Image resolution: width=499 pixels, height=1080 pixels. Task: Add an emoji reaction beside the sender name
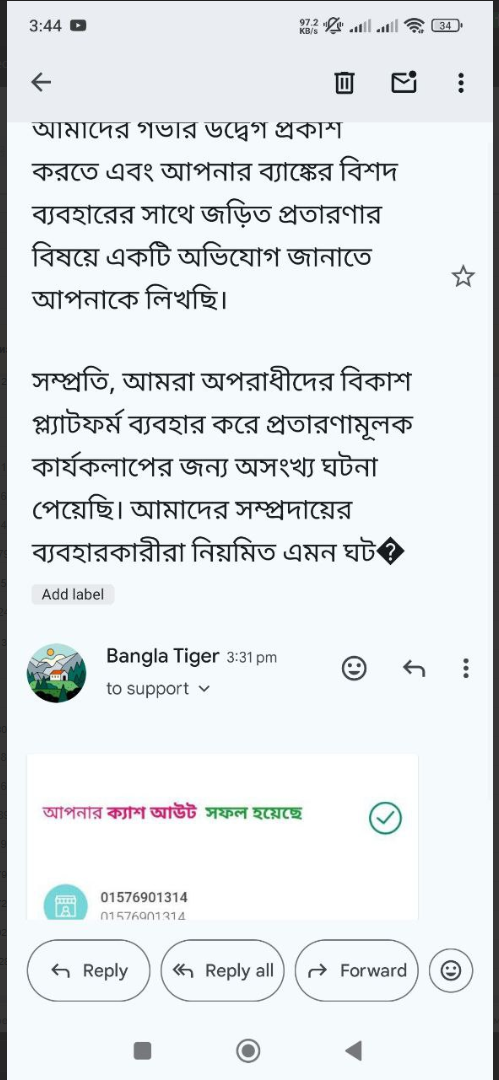pyautogui.click(x=354, y=668)
